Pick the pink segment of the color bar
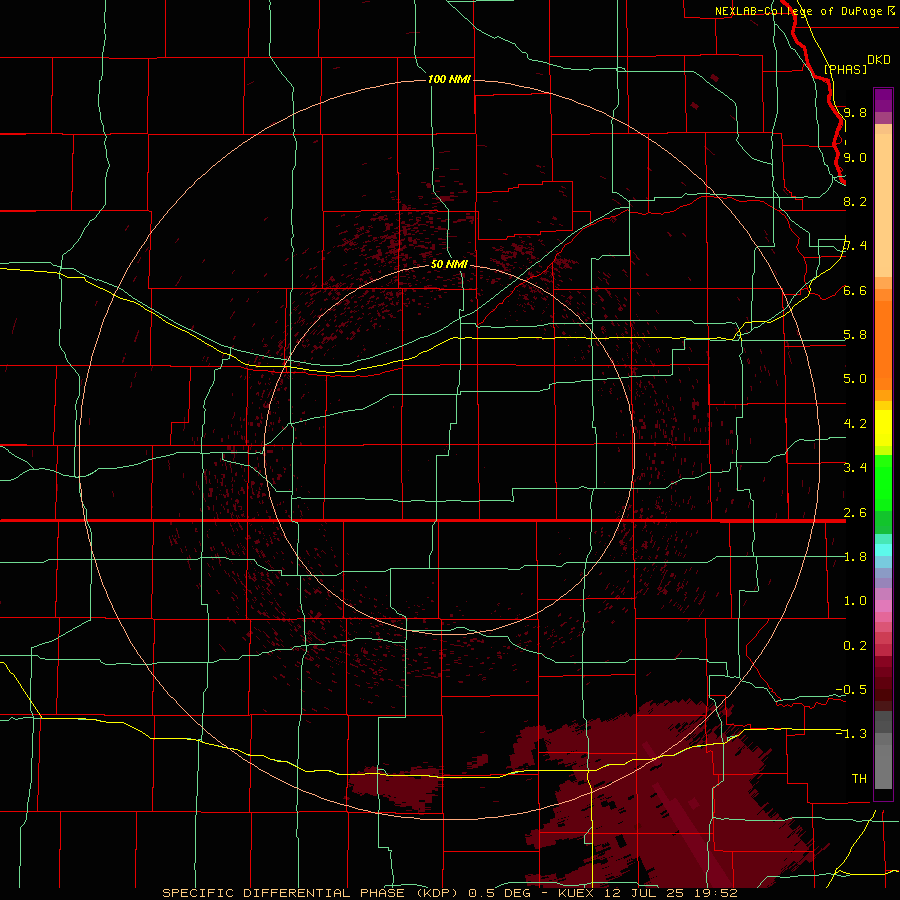The width and height of the screenshot is (900, 900). pos(883,606)
